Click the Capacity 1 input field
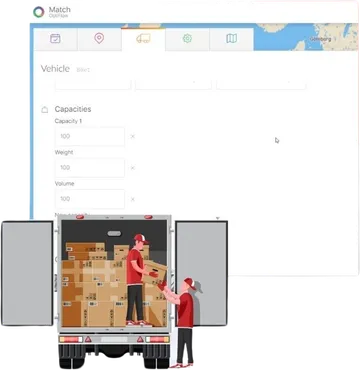This screenshot has width=360, height=370. coord(90,136)
